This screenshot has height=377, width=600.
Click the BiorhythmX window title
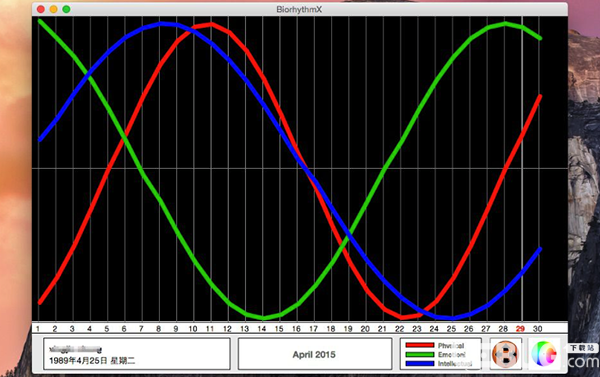click(x=299, y=9)
